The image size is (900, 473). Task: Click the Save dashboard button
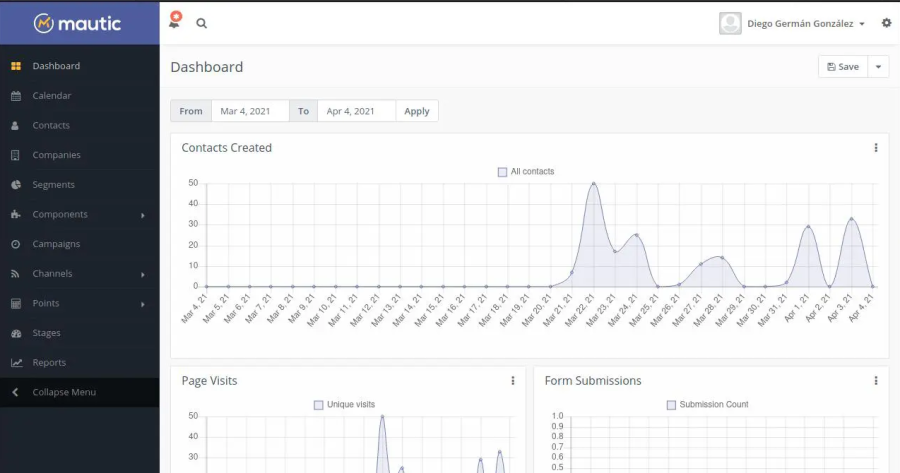click(x=843, y=67)
